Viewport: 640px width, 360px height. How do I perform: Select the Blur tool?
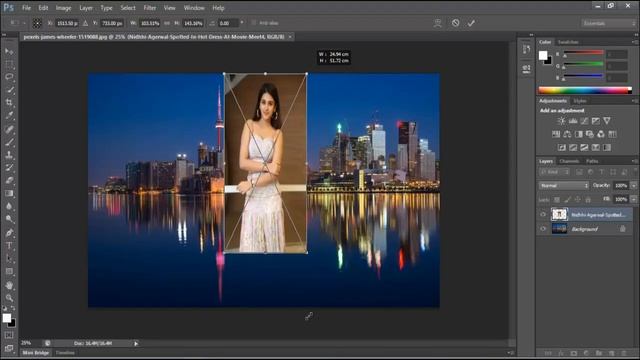pyautogui.click(x=9, y=206)
